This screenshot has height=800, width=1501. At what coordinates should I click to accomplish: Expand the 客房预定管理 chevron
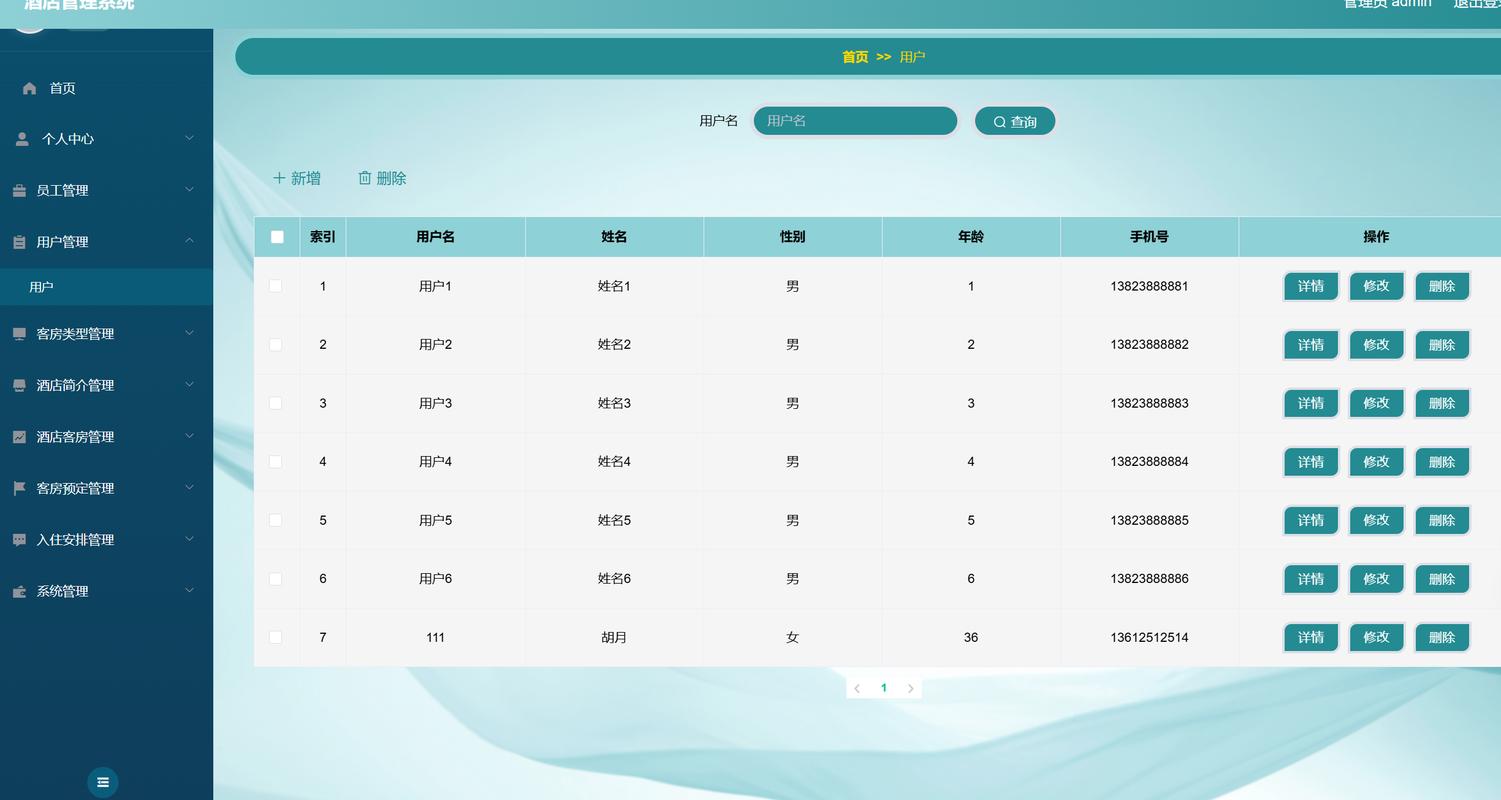click(x=189, y=487)
